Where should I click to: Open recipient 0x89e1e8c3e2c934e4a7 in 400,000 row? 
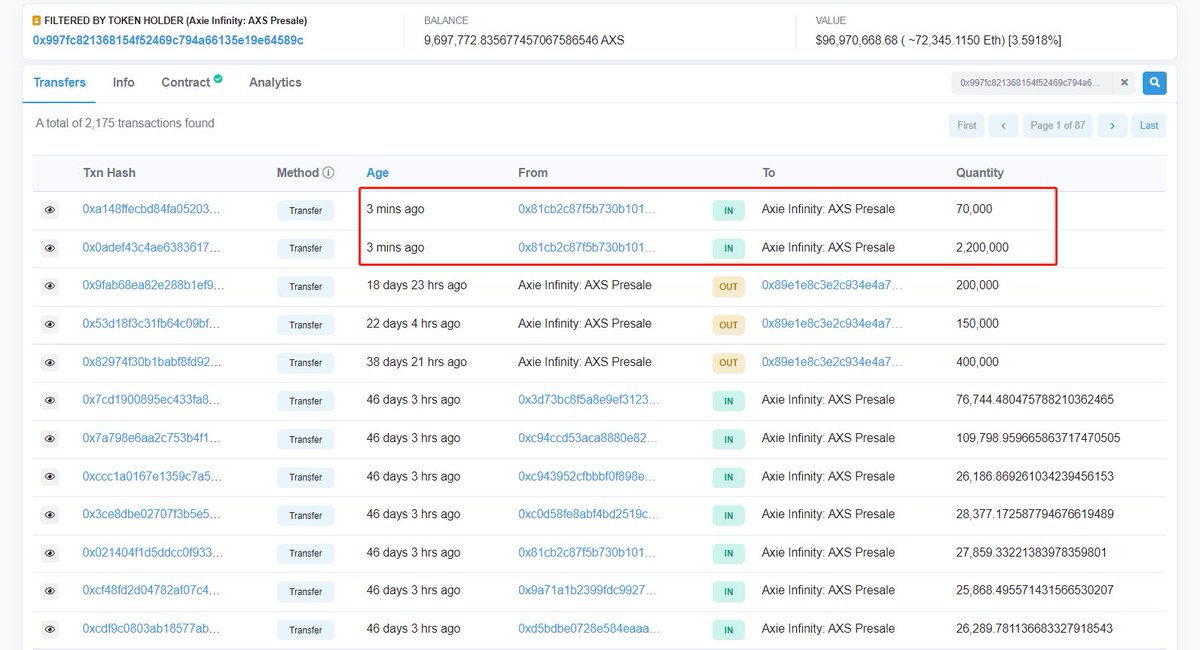(x=832, y=361)
